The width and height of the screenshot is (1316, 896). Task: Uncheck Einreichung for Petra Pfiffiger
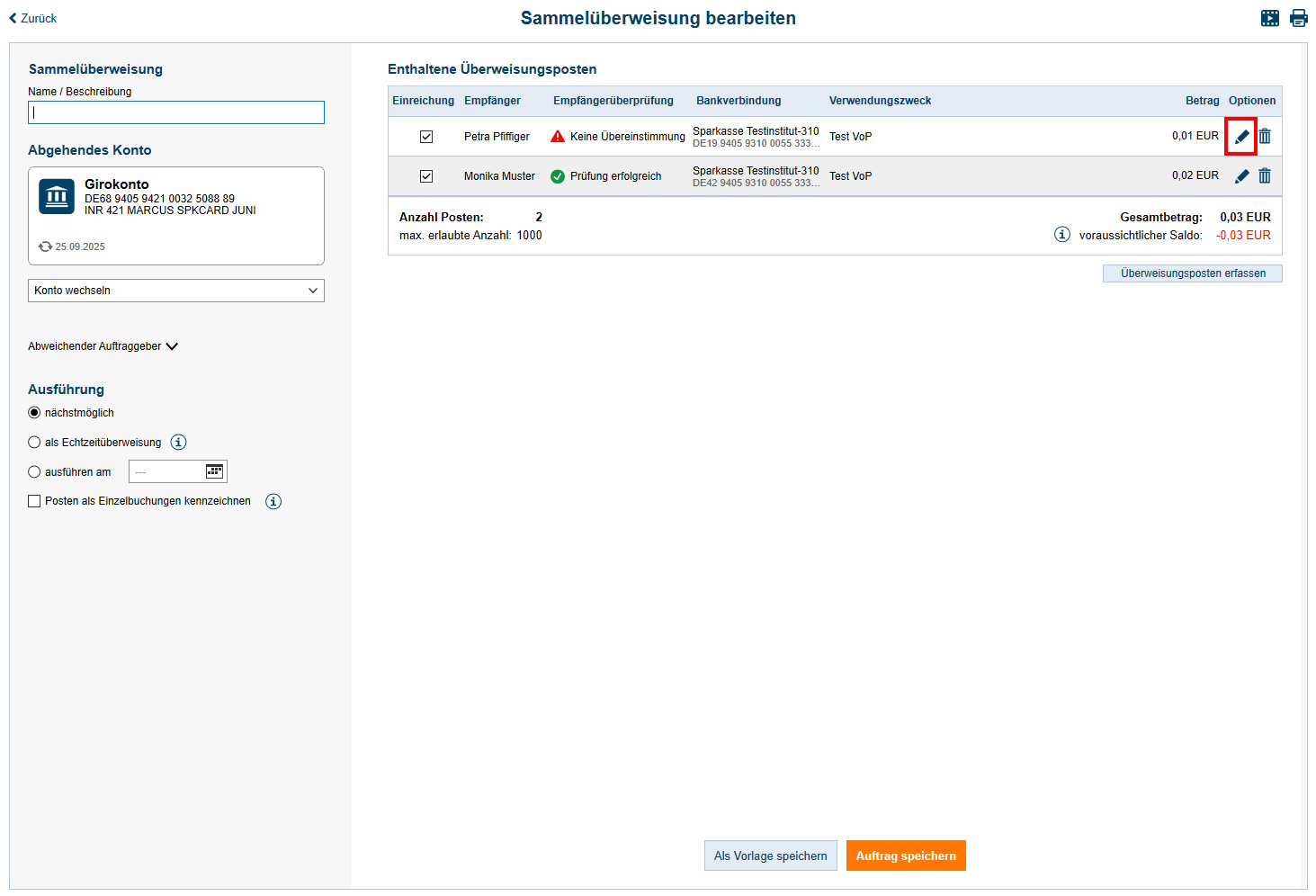426,137
